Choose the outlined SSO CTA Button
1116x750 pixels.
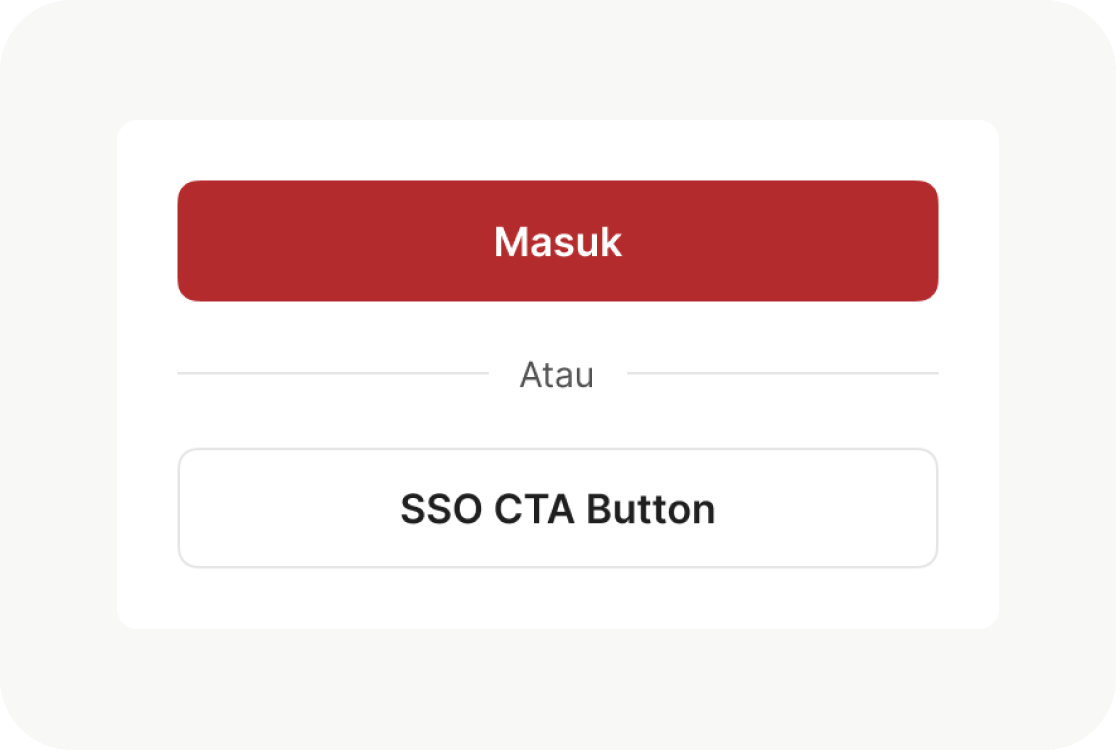(x=557, y=508)
